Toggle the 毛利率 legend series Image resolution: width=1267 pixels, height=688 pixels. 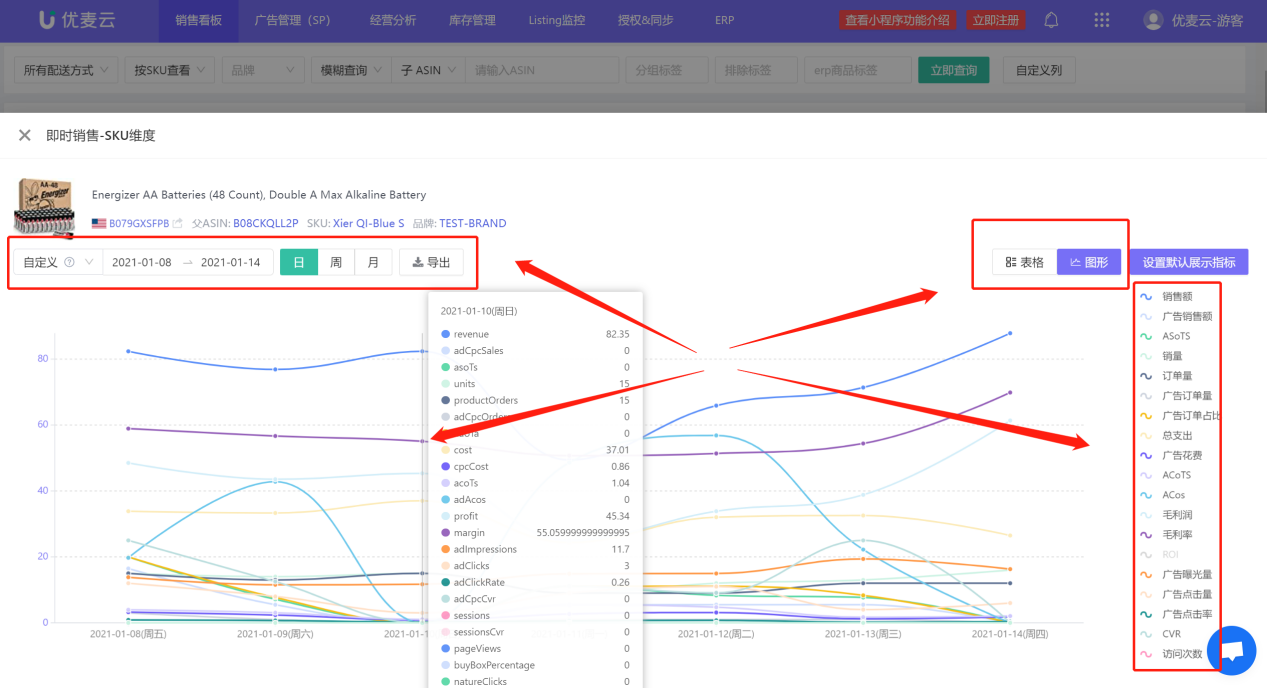(x=1177, y=535)
